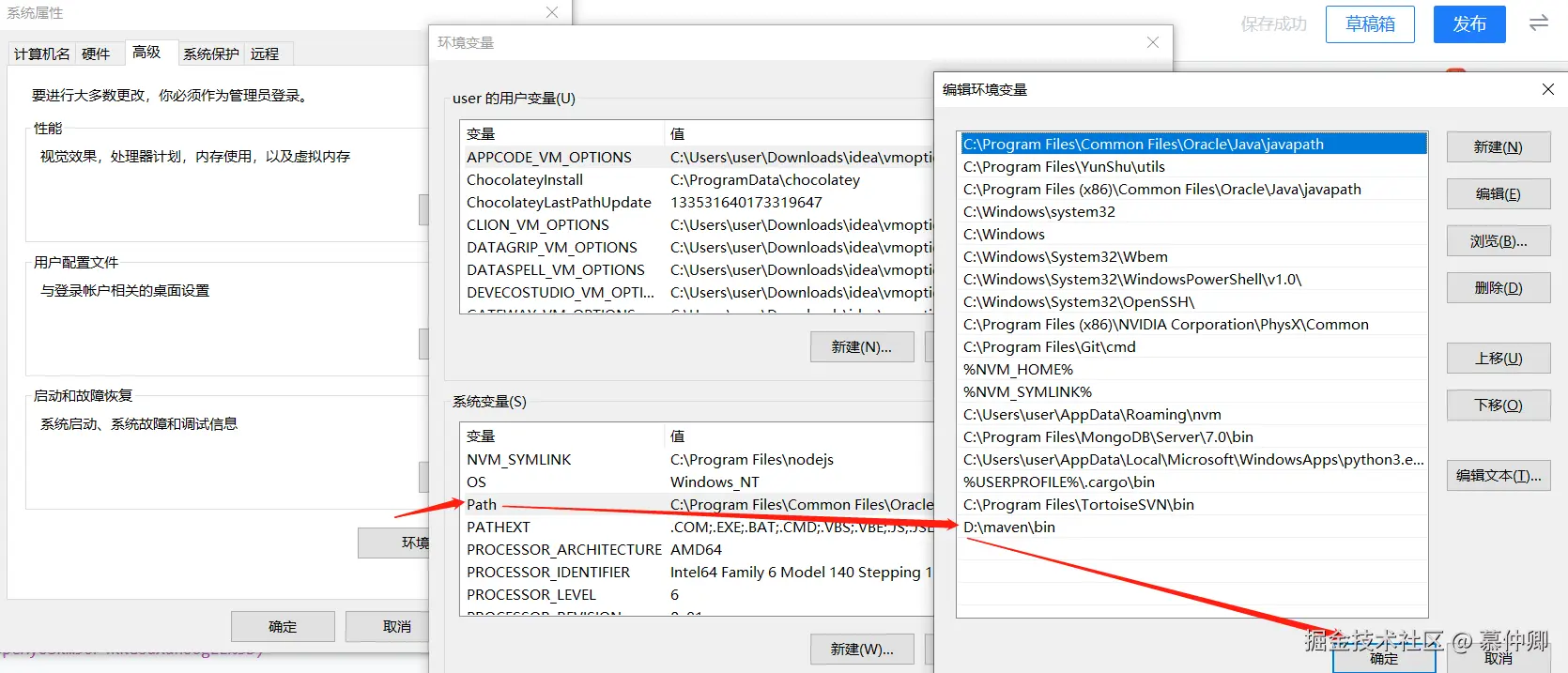
Task: Select highlighted Common Files\Oracle\Java\javapath entry
Action: 1192,144
